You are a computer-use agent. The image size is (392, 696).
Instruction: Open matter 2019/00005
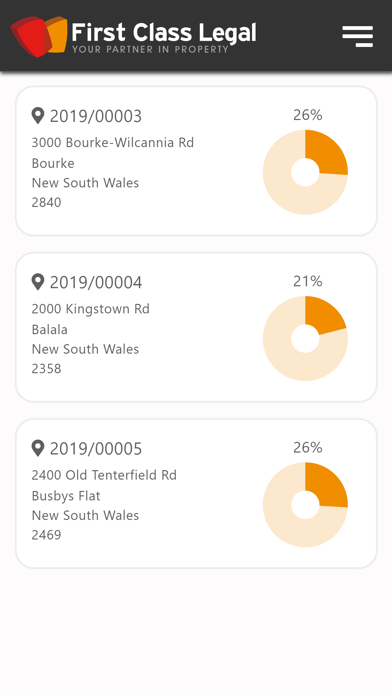point(196,493)
